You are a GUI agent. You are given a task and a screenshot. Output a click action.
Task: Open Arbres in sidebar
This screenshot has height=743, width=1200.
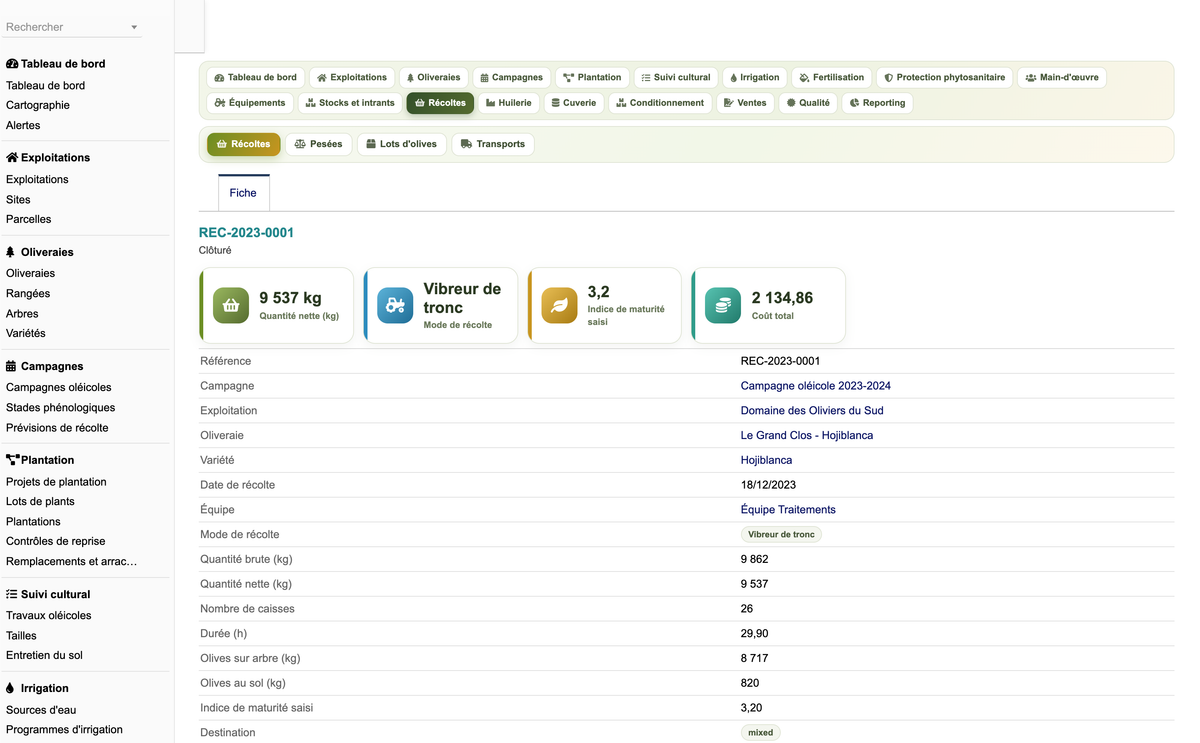tap(22, 313)
